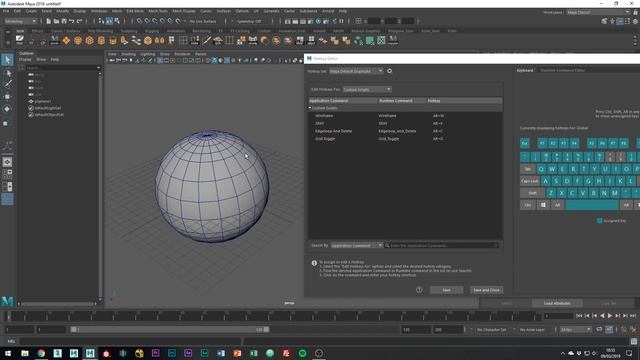The image size is (640, 360).
Task: Open the playback speed fps dropdown
Action: (576, 329)
